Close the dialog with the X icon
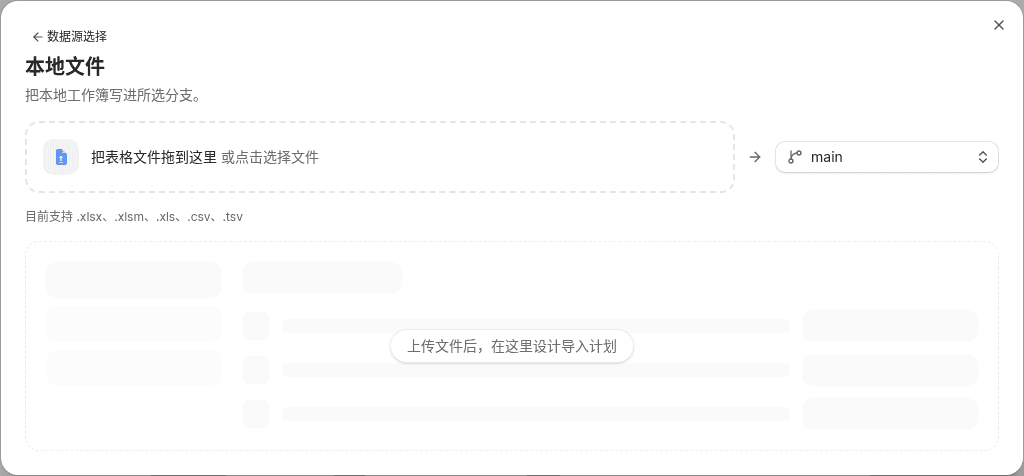 (x=999, y=25)
